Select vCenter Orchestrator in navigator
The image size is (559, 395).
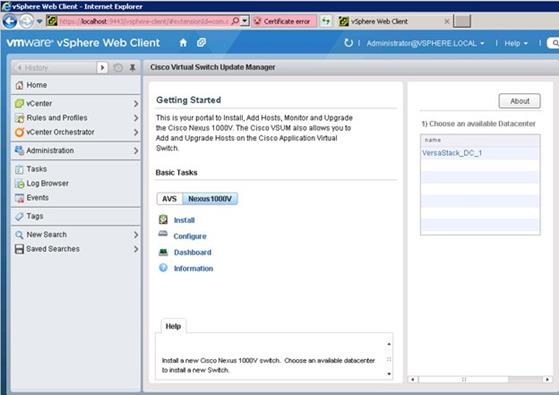[76, 132]
